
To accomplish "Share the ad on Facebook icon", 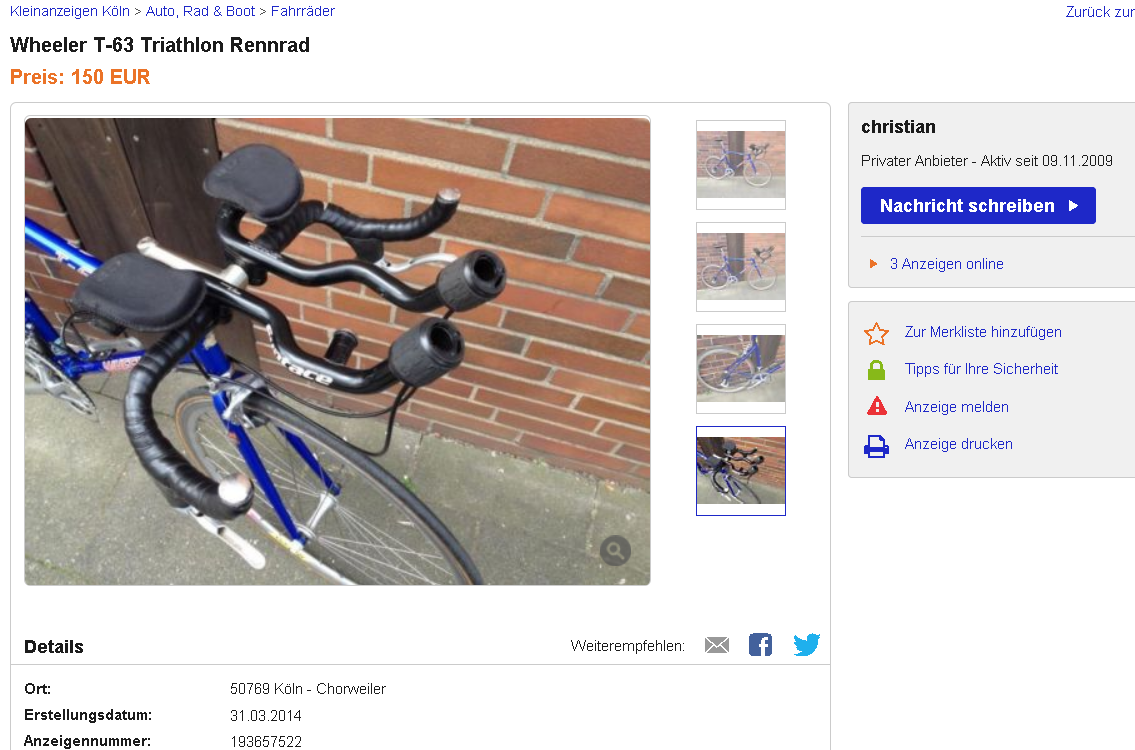I will click(x=760, y=644).
